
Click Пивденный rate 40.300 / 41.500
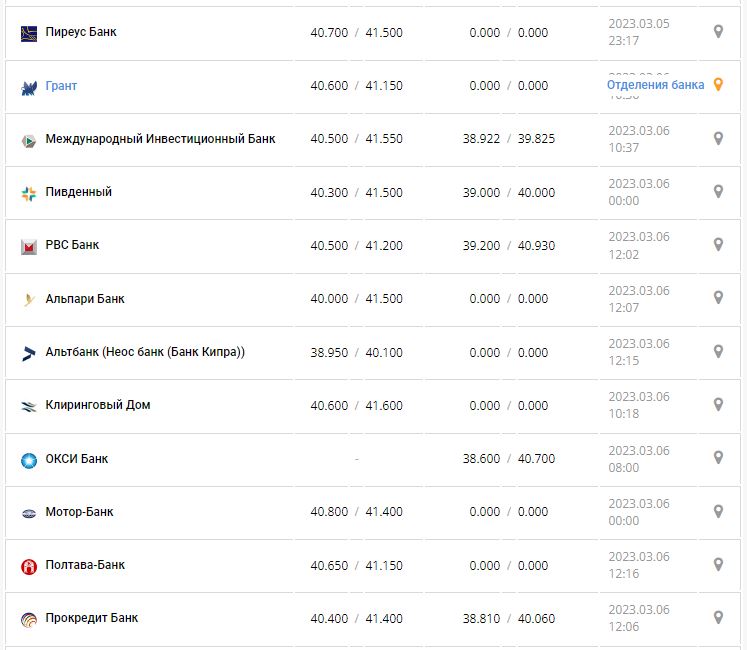pyautogui.click(x=356, y=192)
